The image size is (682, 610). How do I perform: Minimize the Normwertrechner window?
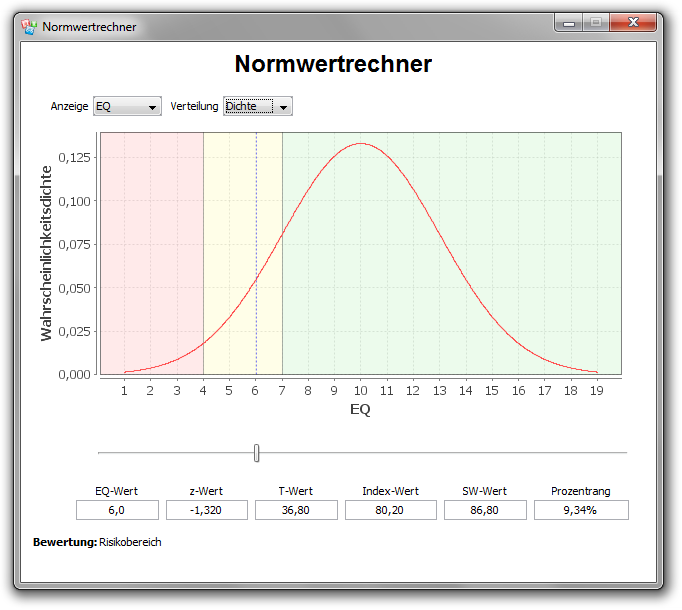click(x=569, y=23)
